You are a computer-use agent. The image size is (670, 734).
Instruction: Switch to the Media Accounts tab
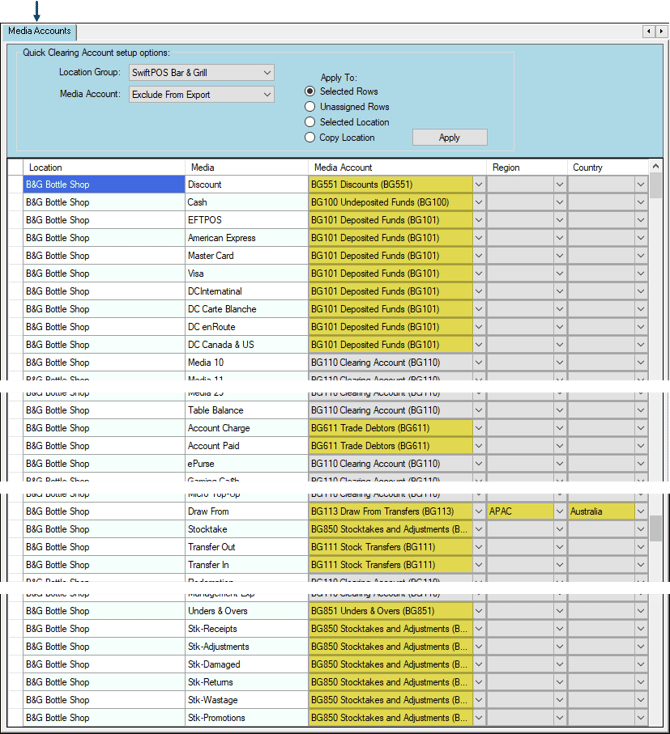point(40,32)
